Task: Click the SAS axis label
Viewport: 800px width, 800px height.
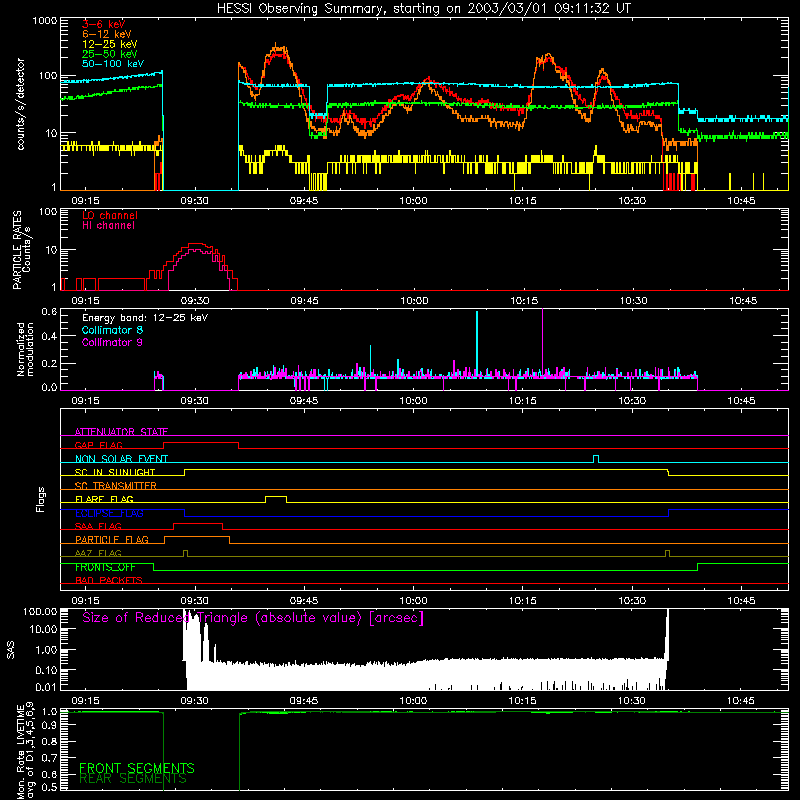Action: coord(11,650)
